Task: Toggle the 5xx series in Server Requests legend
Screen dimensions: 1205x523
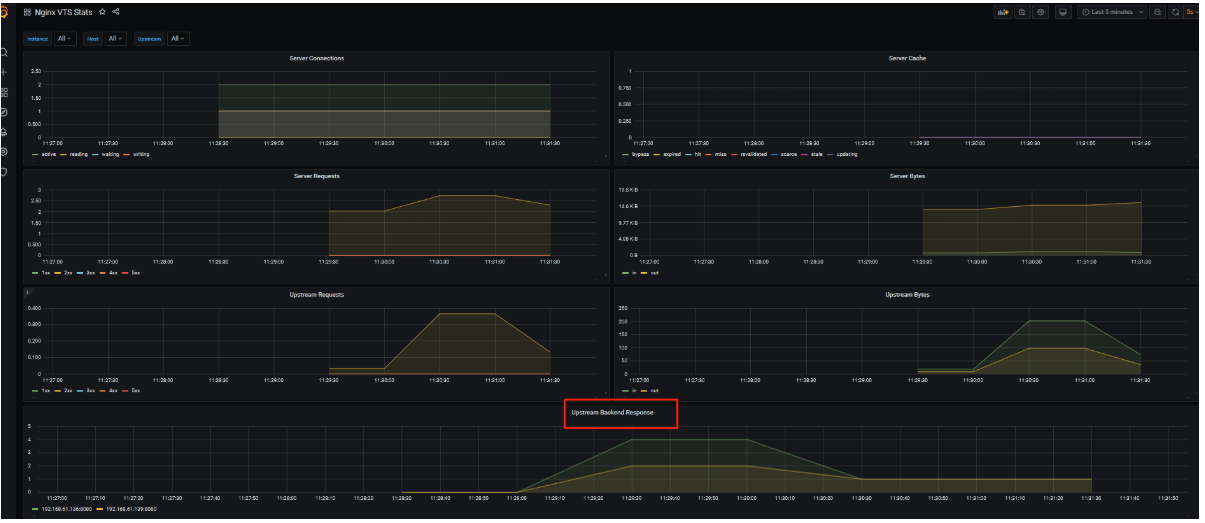Action: (134, 272)
